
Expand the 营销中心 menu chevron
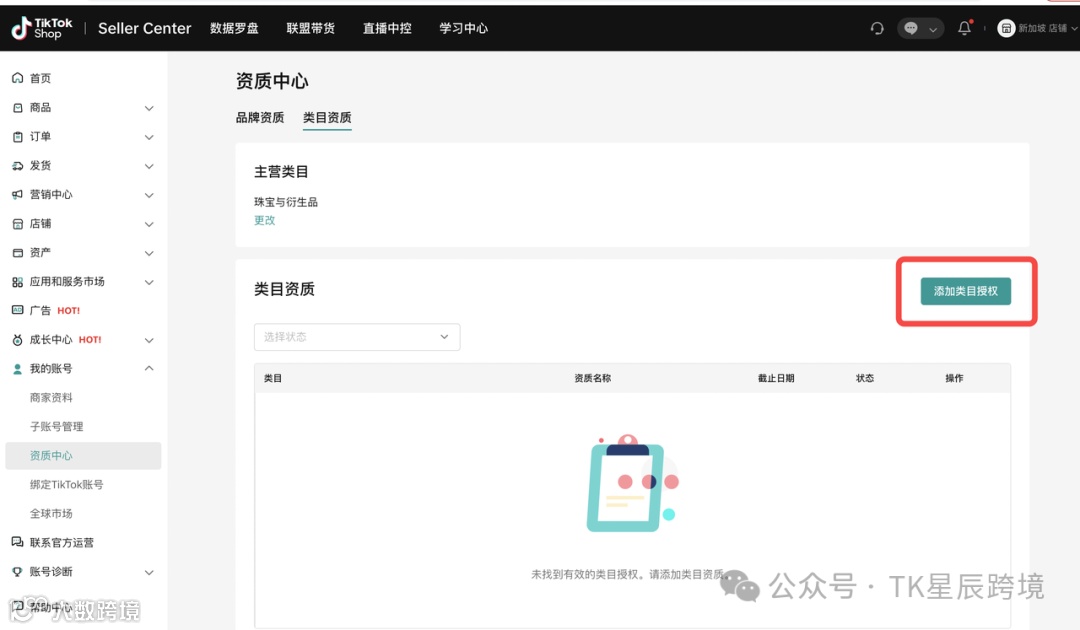[x=149, y=195]
